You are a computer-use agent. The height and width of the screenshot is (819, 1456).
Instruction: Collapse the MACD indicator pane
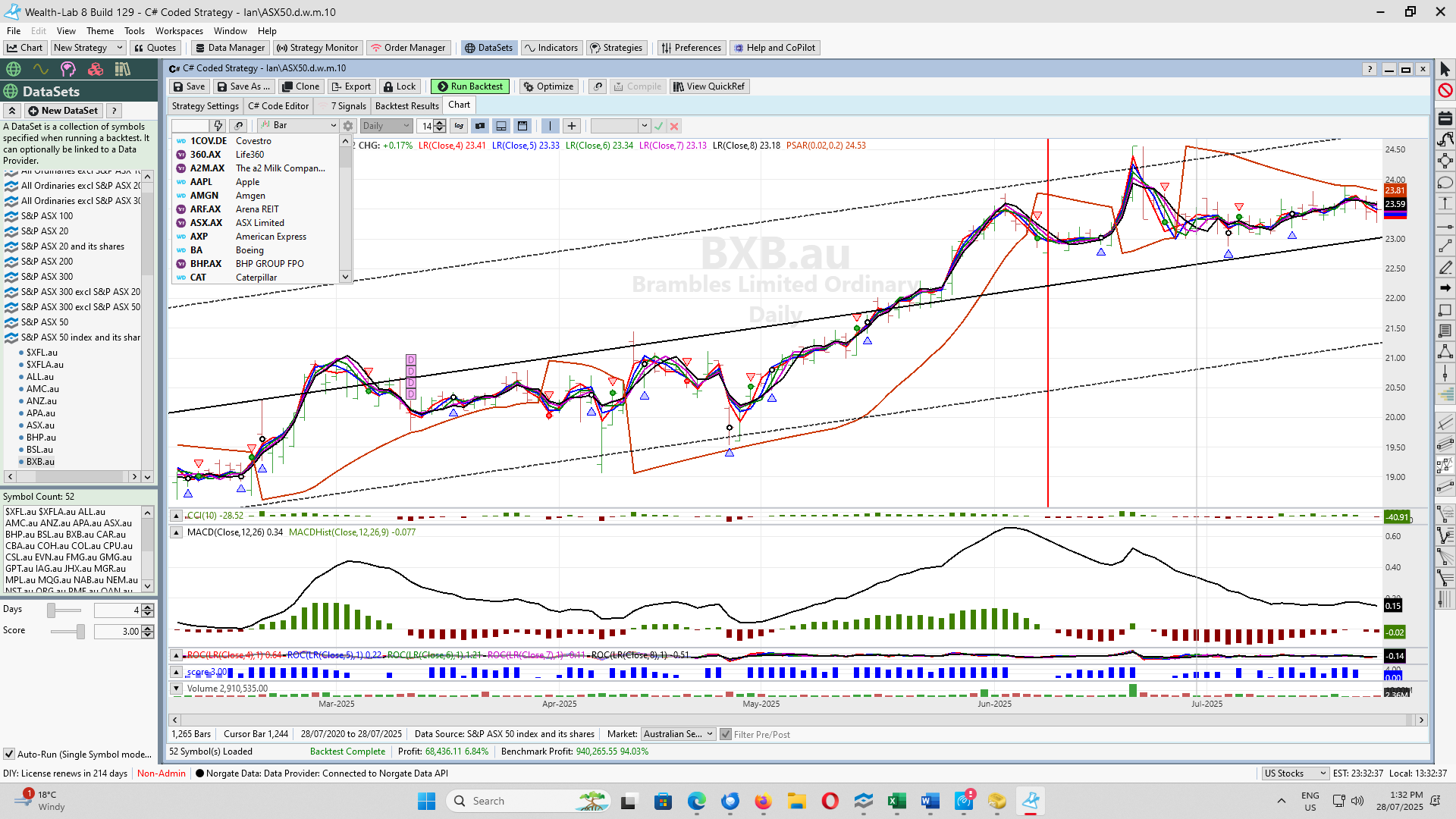click(176, 532)
